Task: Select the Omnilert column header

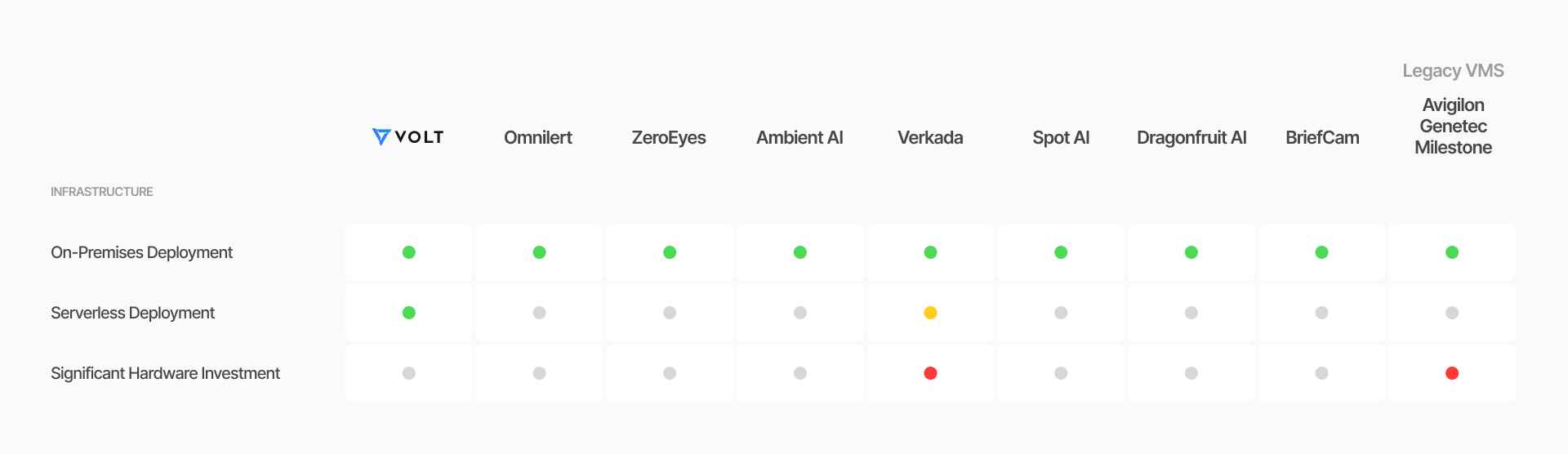Action: 538,137
